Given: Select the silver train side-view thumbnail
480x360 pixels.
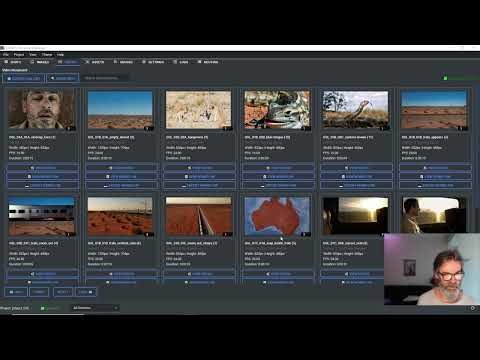Looking at the screenshot, I should 42,216.
